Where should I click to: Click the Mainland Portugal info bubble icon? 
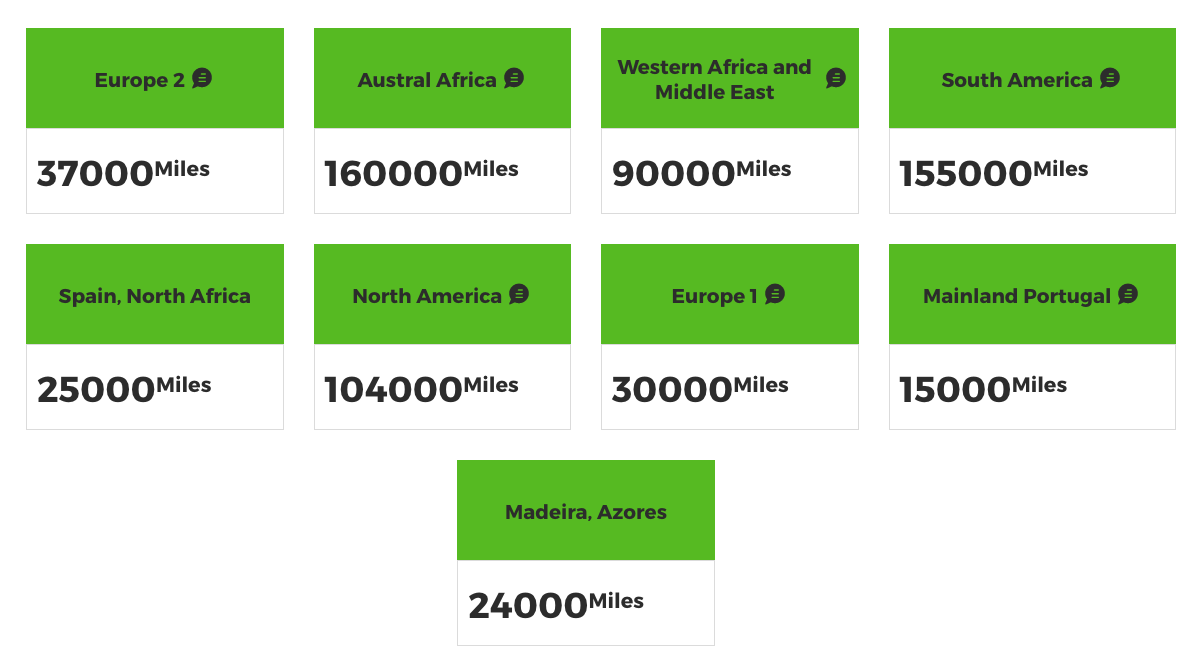[x=1128, y=294]
